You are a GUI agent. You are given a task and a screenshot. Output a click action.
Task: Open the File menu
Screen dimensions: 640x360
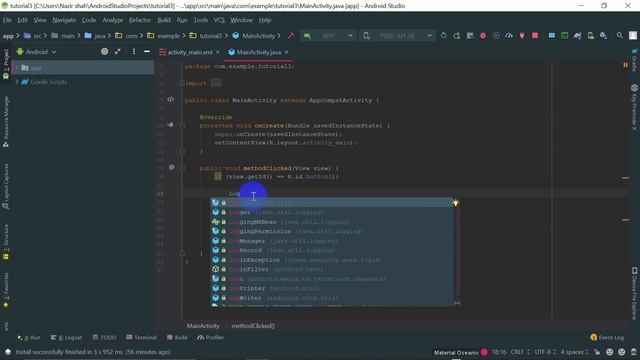[7, 20]
